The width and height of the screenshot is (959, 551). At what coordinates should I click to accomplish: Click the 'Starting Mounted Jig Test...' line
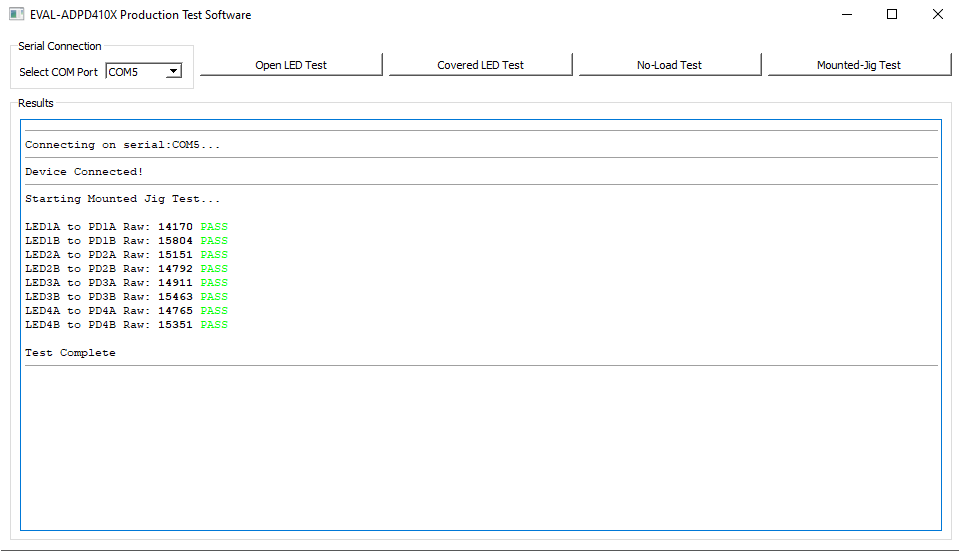(x=122, y=199)
